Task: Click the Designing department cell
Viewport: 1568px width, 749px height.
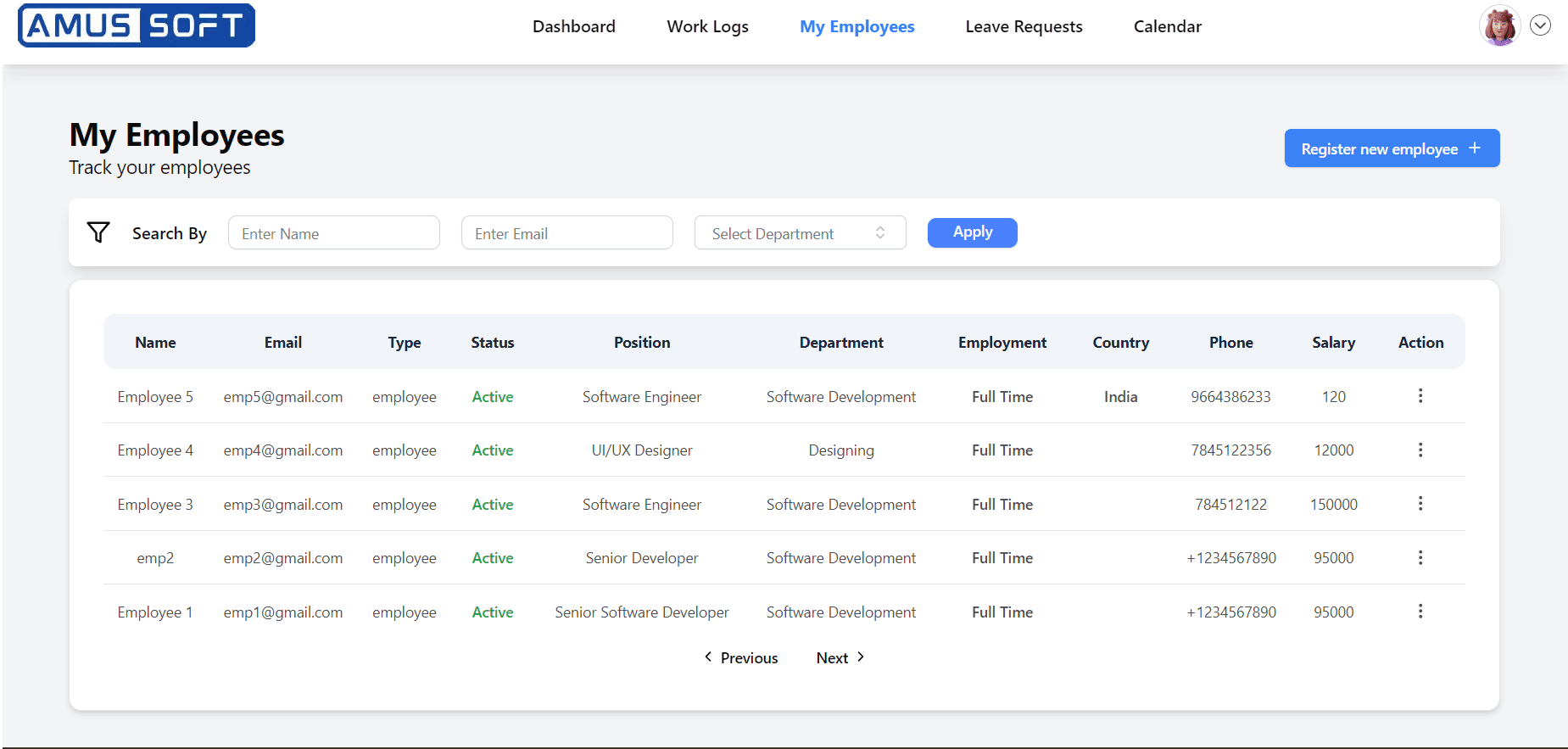Action: coord(841,450)
